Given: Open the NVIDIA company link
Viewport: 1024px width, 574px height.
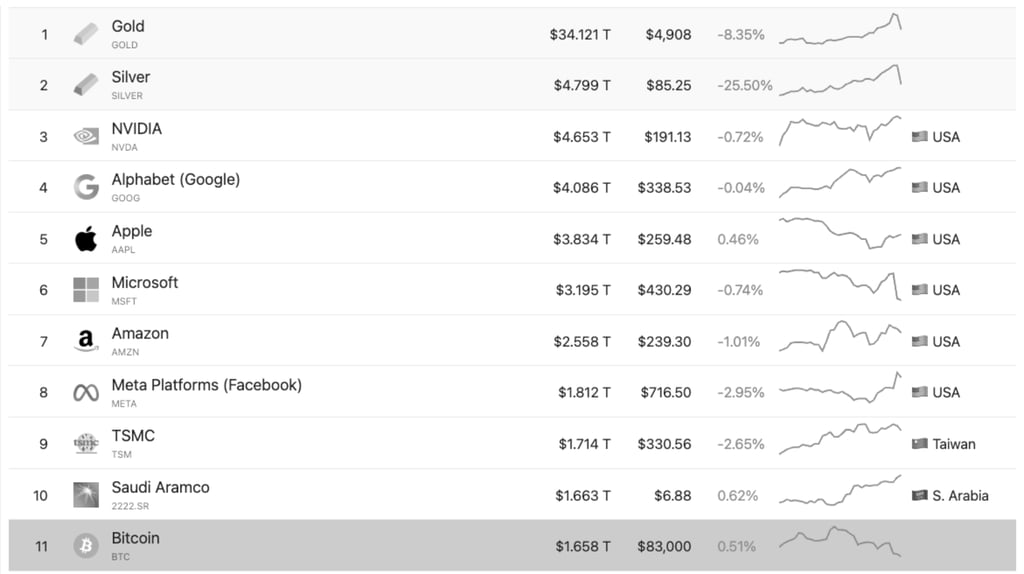Looking at the screenshot, I should 136,129.
